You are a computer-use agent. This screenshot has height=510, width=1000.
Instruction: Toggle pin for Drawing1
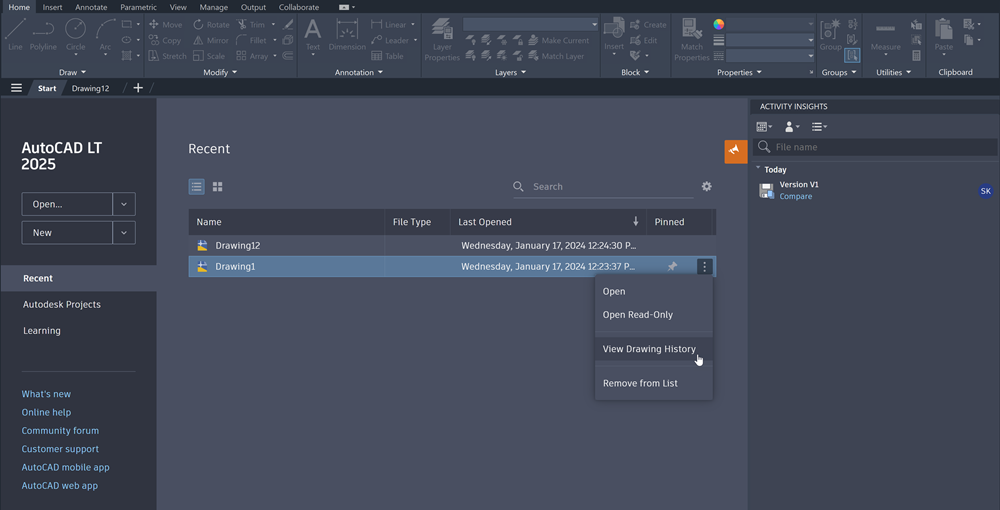(672, 266)
